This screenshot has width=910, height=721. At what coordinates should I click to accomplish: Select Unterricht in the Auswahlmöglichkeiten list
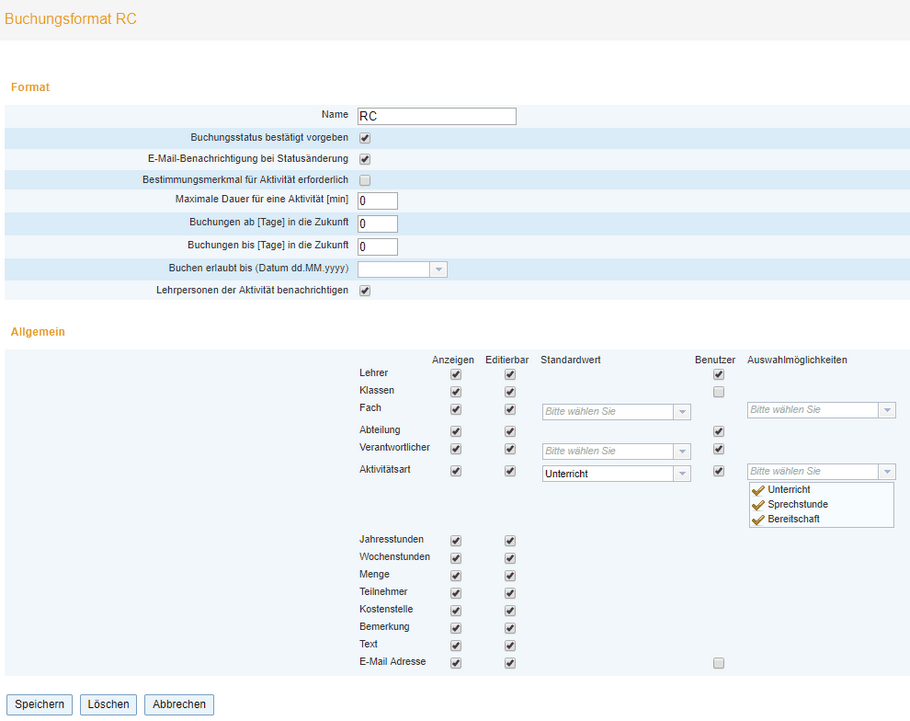click(789, 489)
